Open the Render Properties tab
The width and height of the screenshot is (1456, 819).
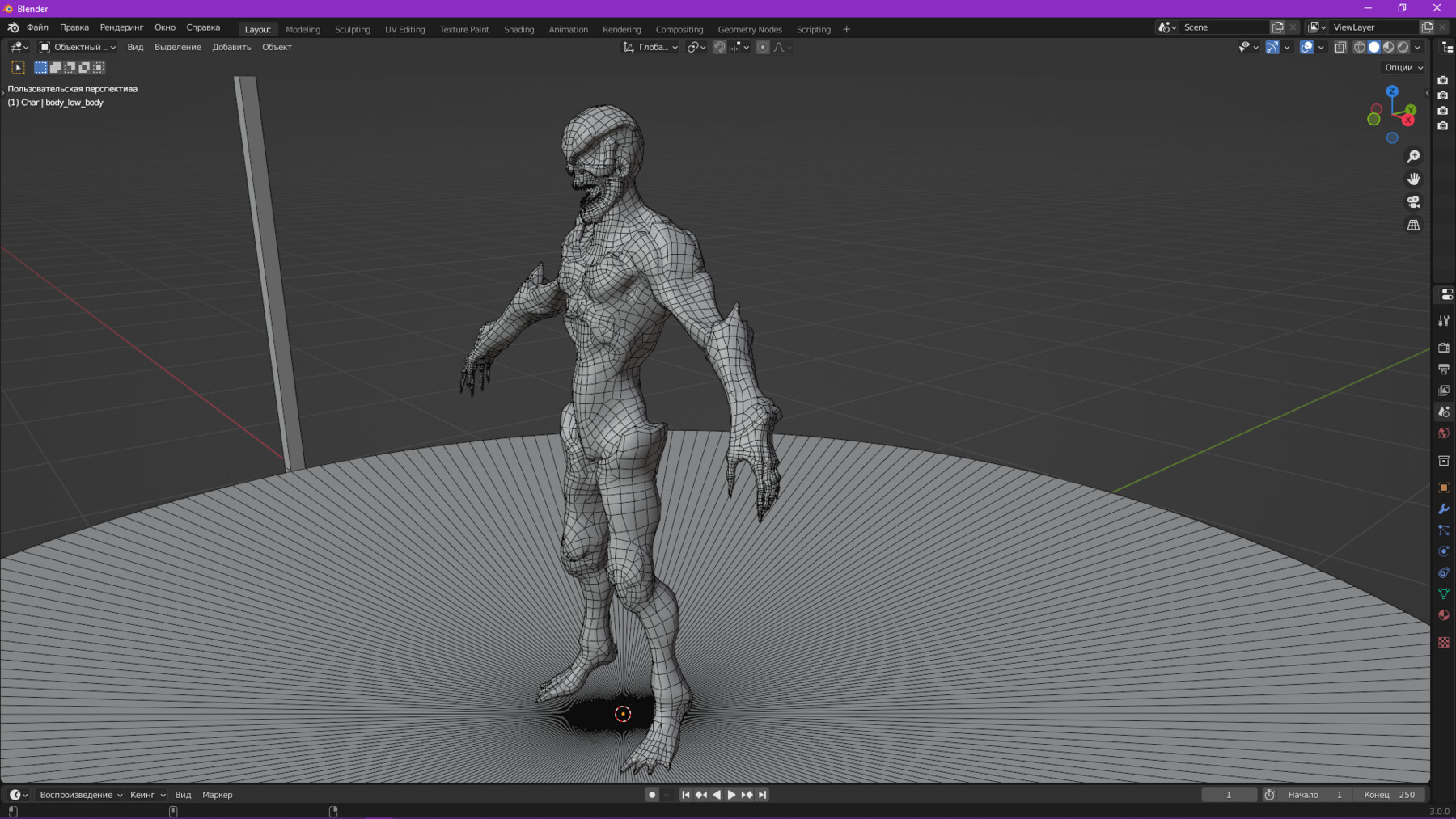click(1444, 348)
